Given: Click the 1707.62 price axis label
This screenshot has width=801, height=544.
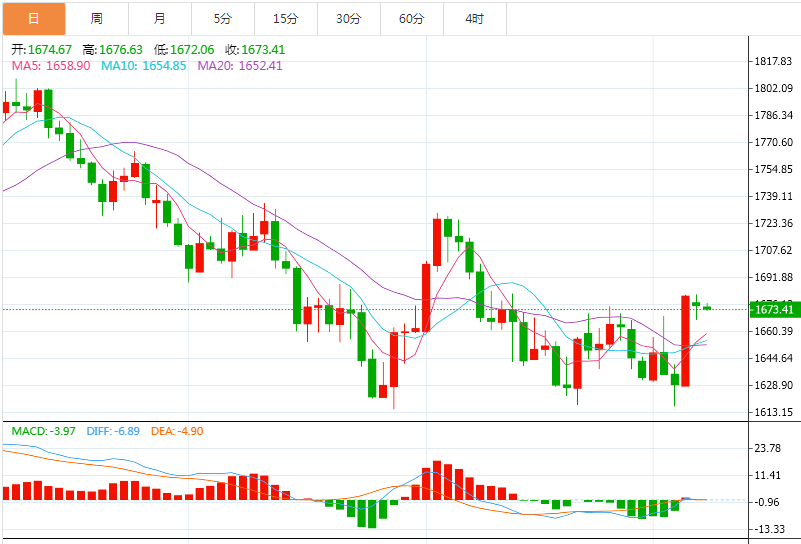Looking at the screenshot, I should (x=773, y=250).
